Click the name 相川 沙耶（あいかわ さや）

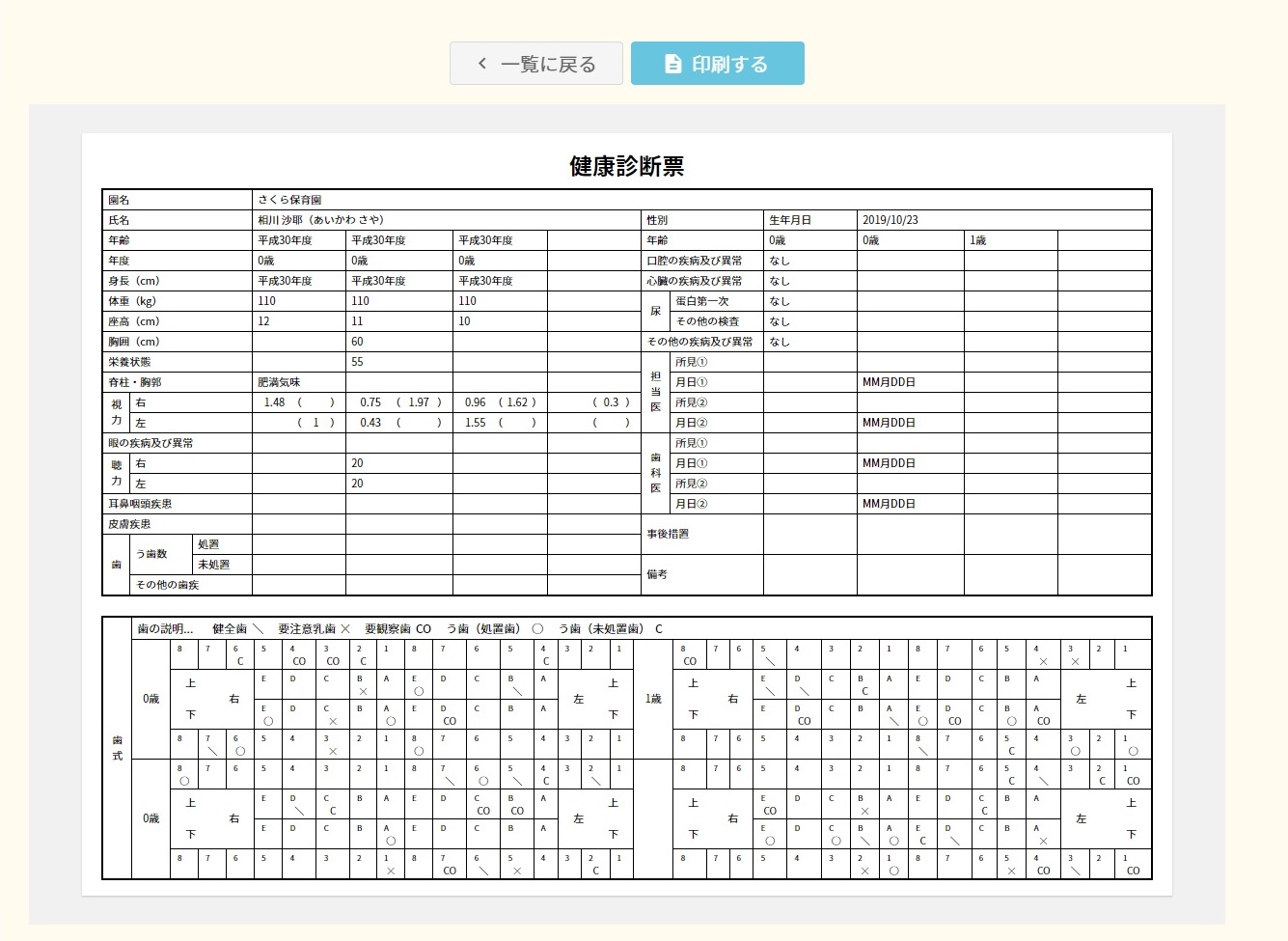point(320,220)
